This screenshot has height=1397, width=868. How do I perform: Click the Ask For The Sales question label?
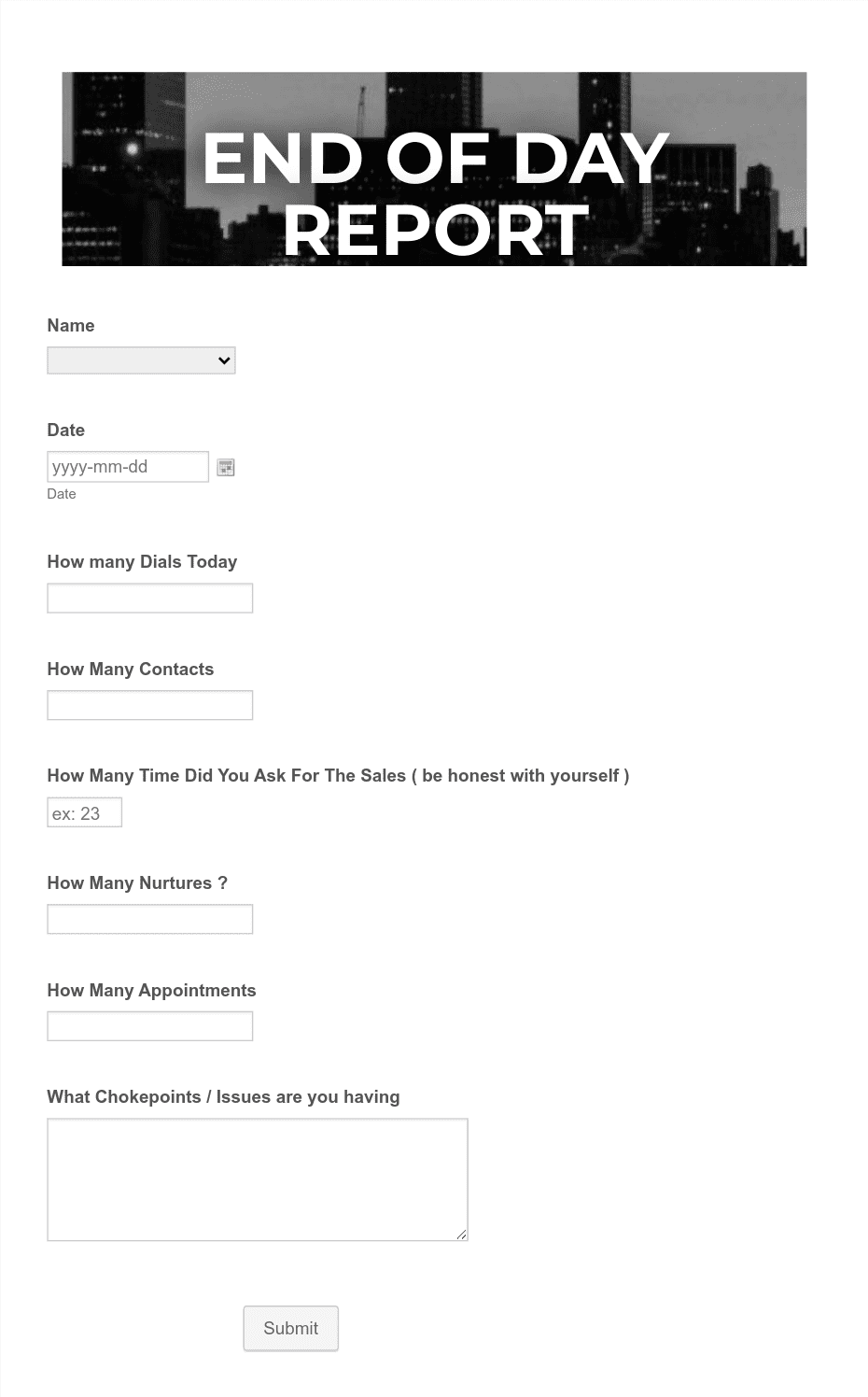338,775
